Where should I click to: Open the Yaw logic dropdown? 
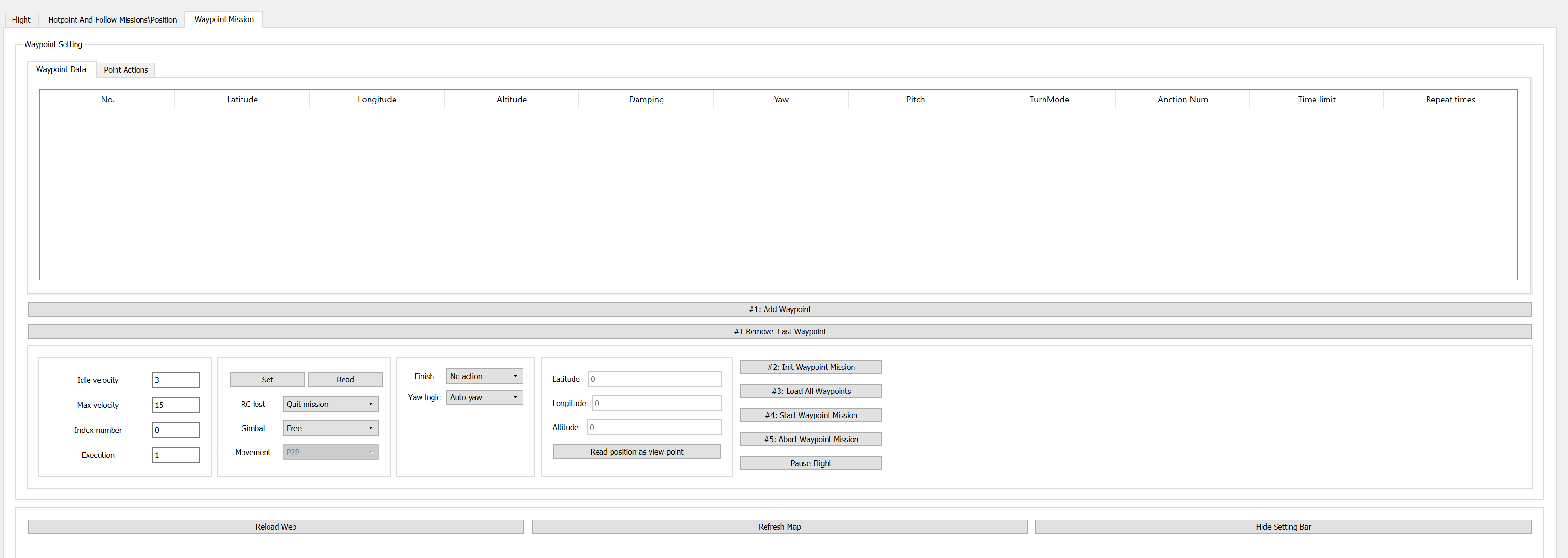pyautogui.click(x=484, y=397)
